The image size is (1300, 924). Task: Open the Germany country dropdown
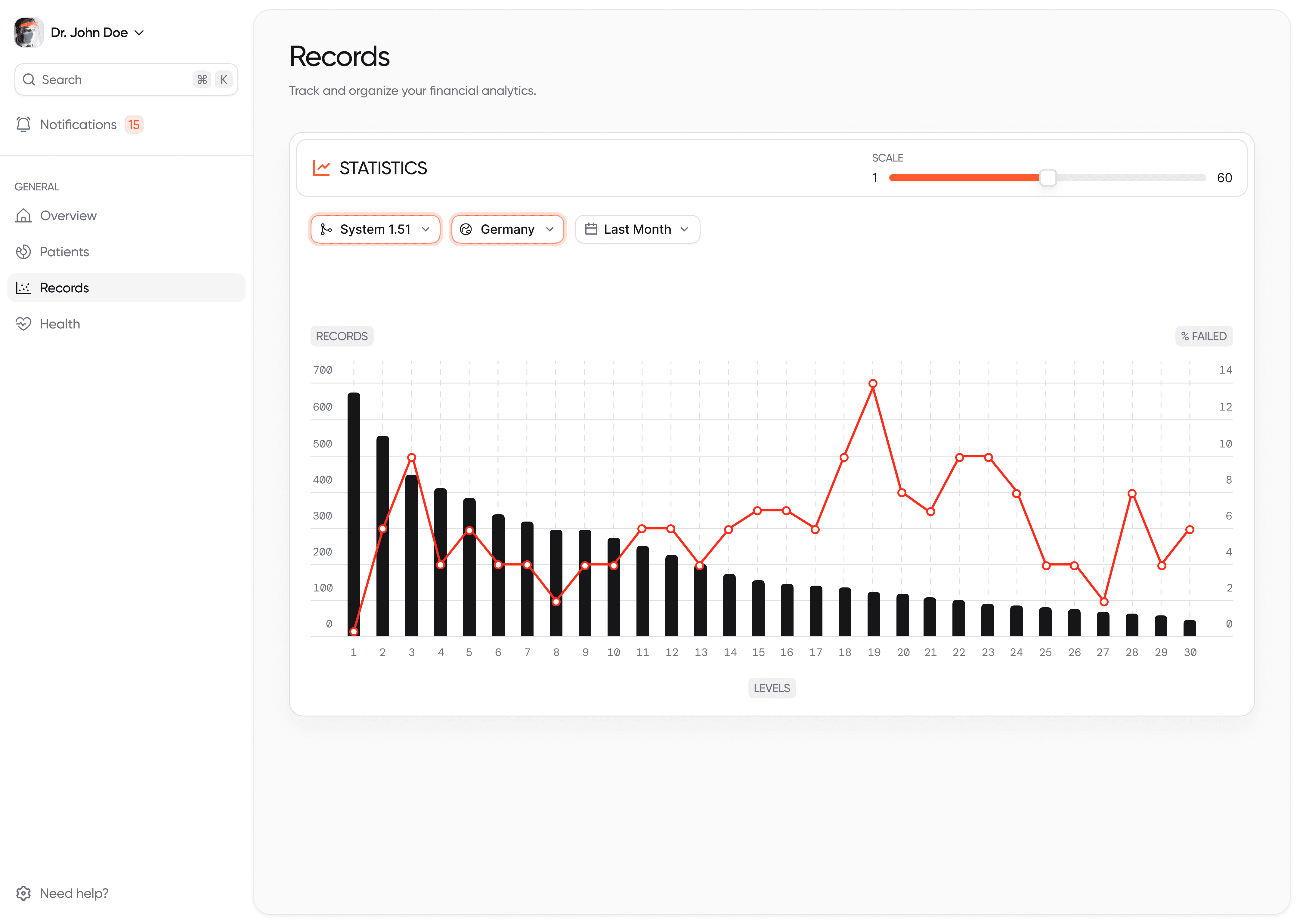click(x=507, y=229)
